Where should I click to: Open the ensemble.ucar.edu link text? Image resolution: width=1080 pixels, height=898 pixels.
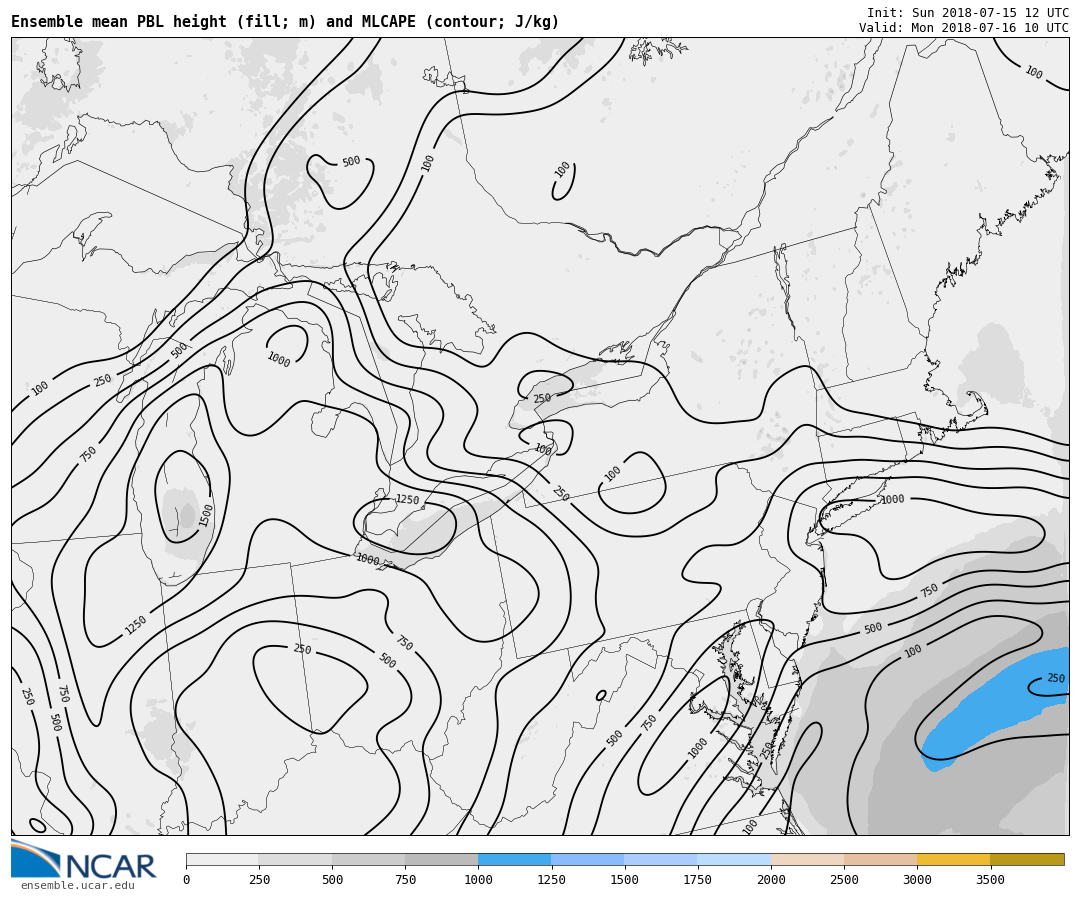point(77,886)
